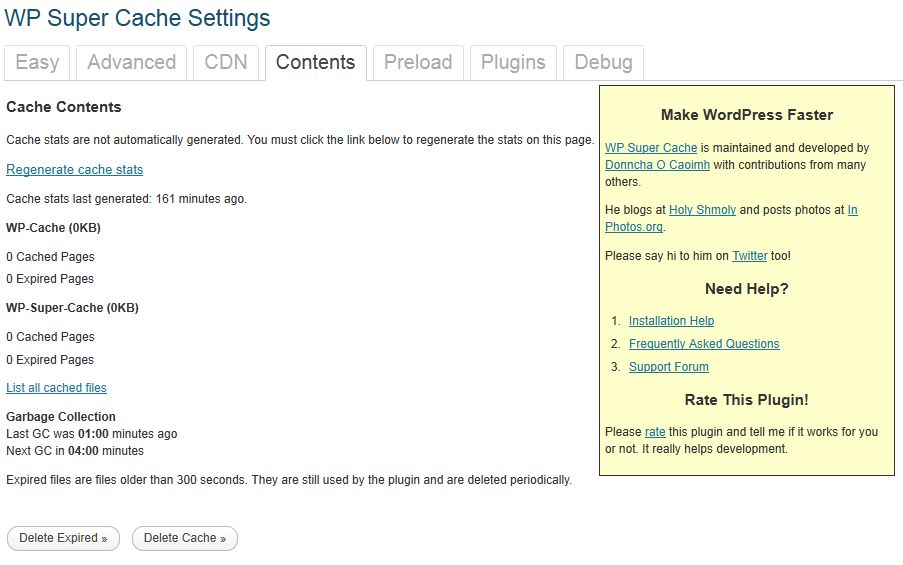Click the WP-Super-Cache (0KB) label
Viewport: 903px width, 565px height.
pyautogui.click(x=73, y=308)
